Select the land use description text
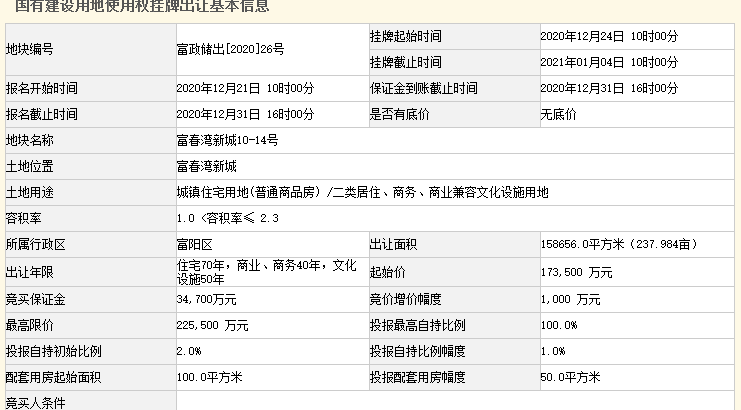 (361, 192)
